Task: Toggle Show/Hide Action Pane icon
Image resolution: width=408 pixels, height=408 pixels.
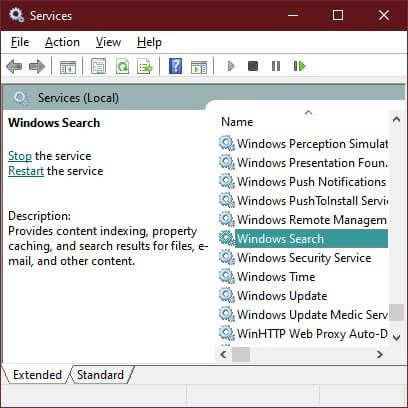Action: point(199,67)
